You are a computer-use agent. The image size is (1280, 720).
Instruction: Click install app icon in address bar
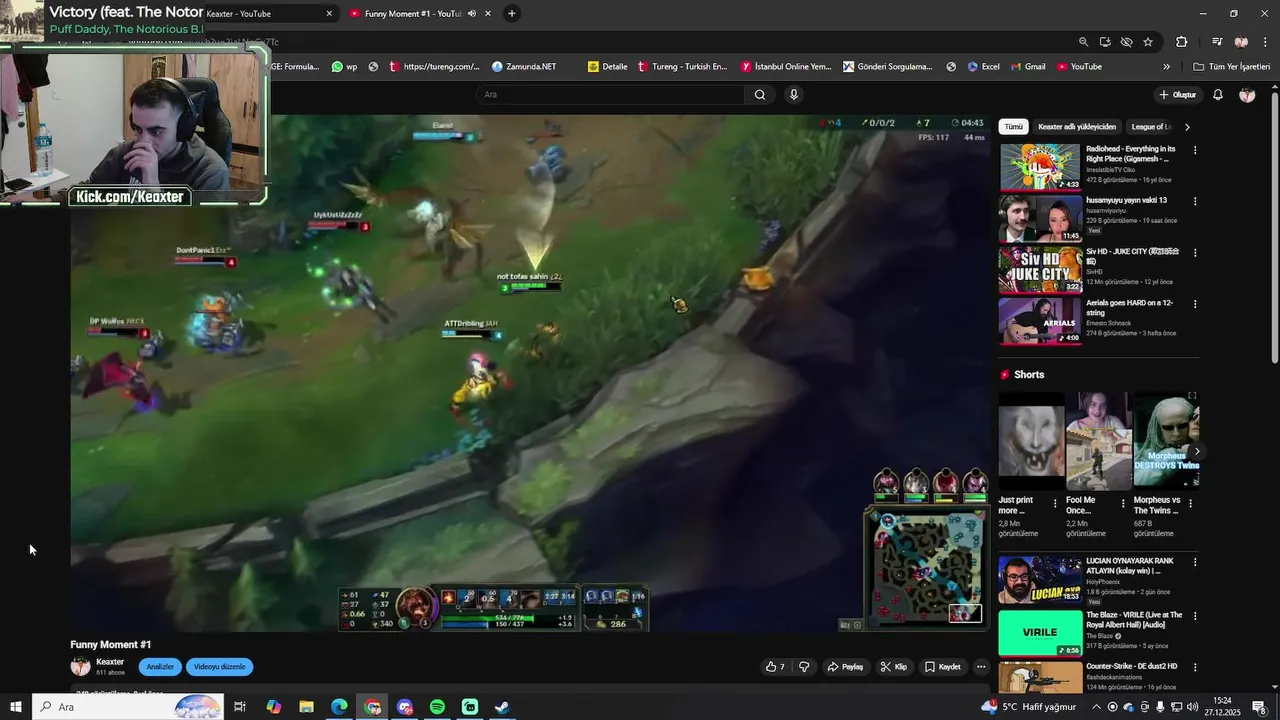(1105, 42)
